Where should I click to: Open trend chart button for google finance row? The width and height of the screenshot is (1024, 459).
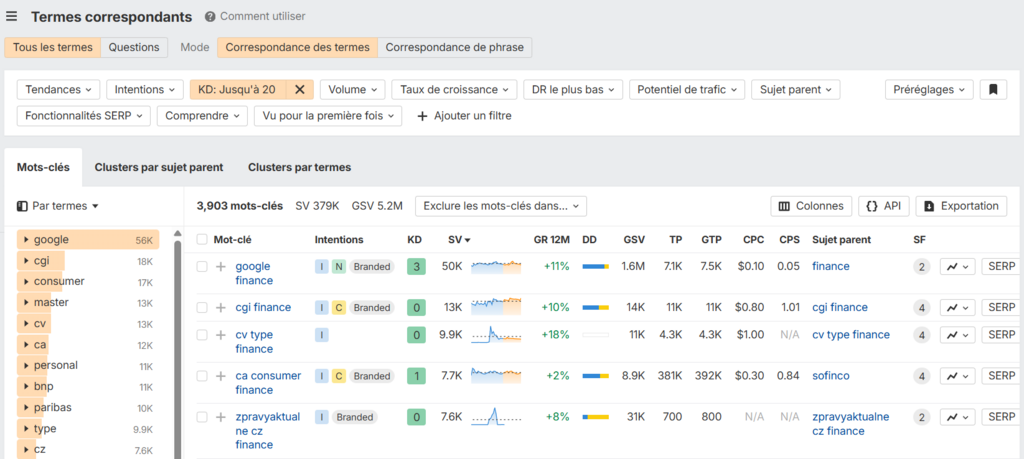(x=957, y=266)
